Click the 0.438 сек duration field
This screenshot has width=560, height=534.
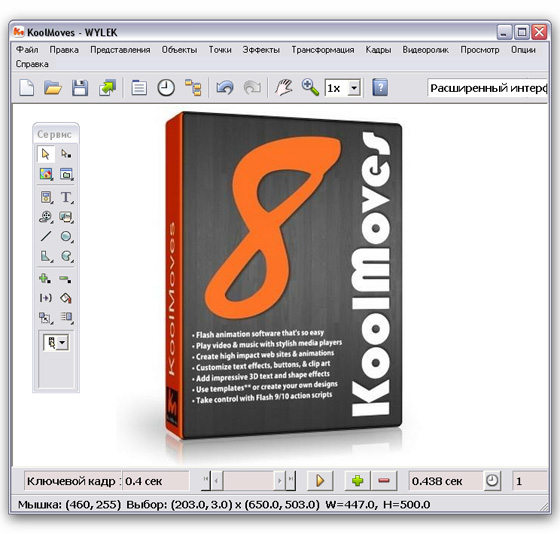(445, 481)
